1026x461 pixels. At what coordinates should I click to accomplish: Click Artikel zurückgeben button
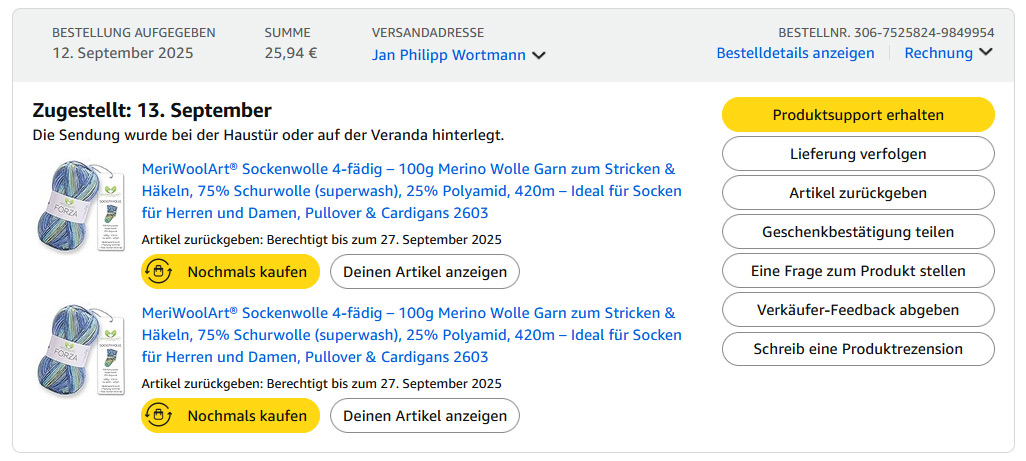(x=858, y=193)
